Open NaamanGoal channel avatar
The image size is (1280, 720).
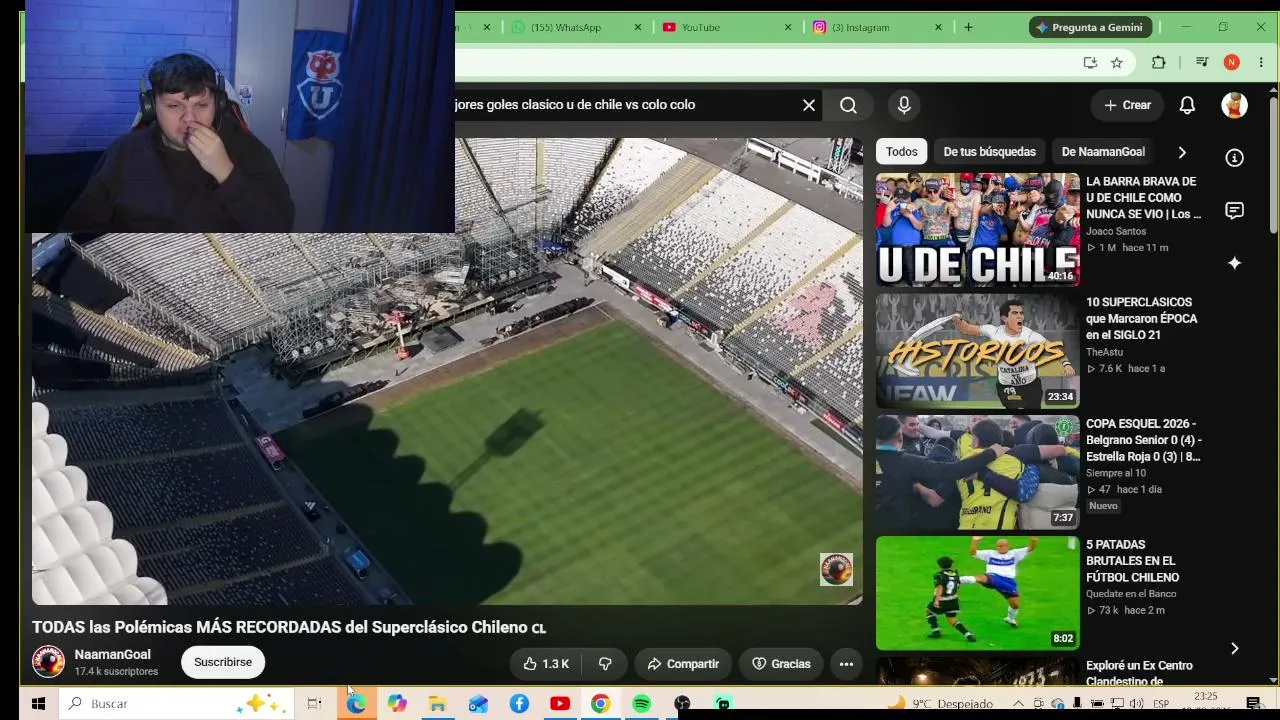coord(48,662)
